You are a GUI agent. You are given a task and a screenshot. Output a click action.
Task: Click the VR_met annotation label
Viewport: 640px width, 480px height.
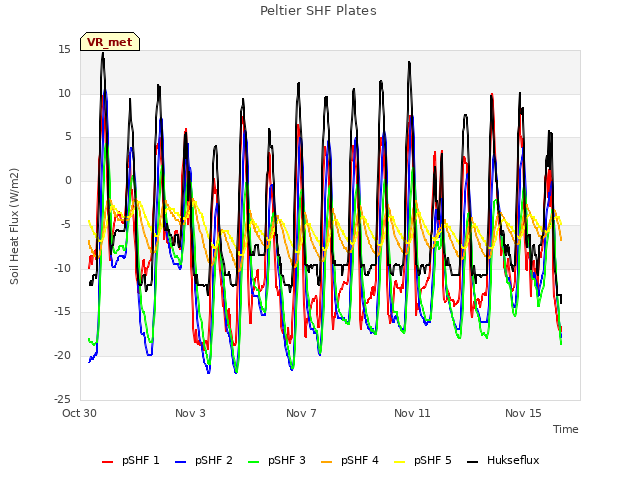(110, 42)
